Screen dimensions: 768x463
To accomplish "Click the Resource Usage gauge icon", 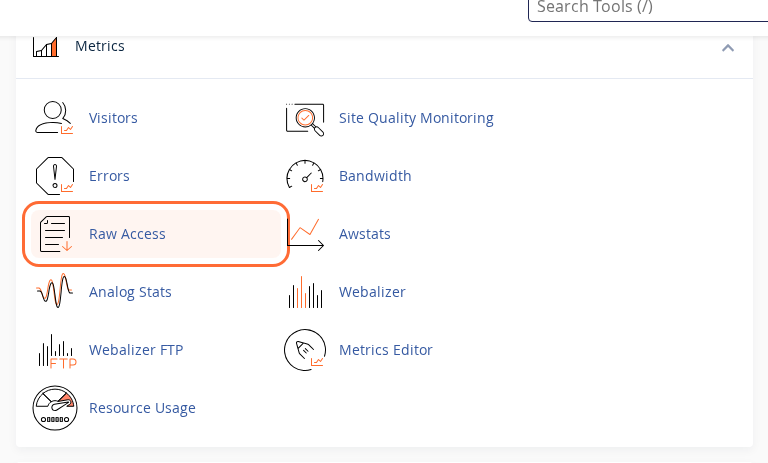I will pos(54,408).
